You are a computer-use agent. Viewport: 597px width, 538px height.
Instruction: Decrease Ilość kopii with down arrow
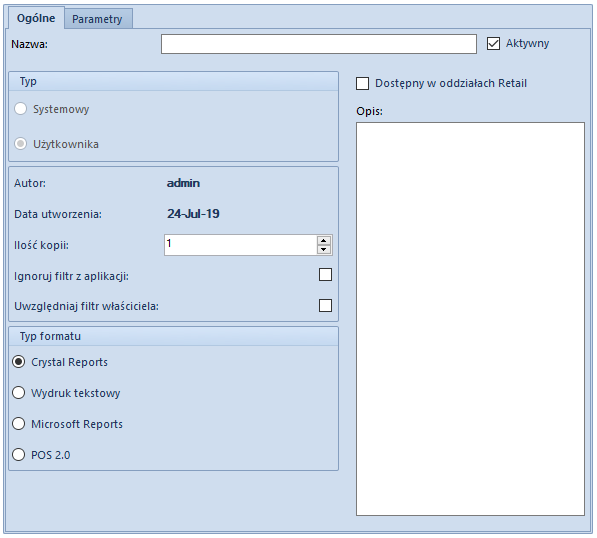[x=324, y=249]
